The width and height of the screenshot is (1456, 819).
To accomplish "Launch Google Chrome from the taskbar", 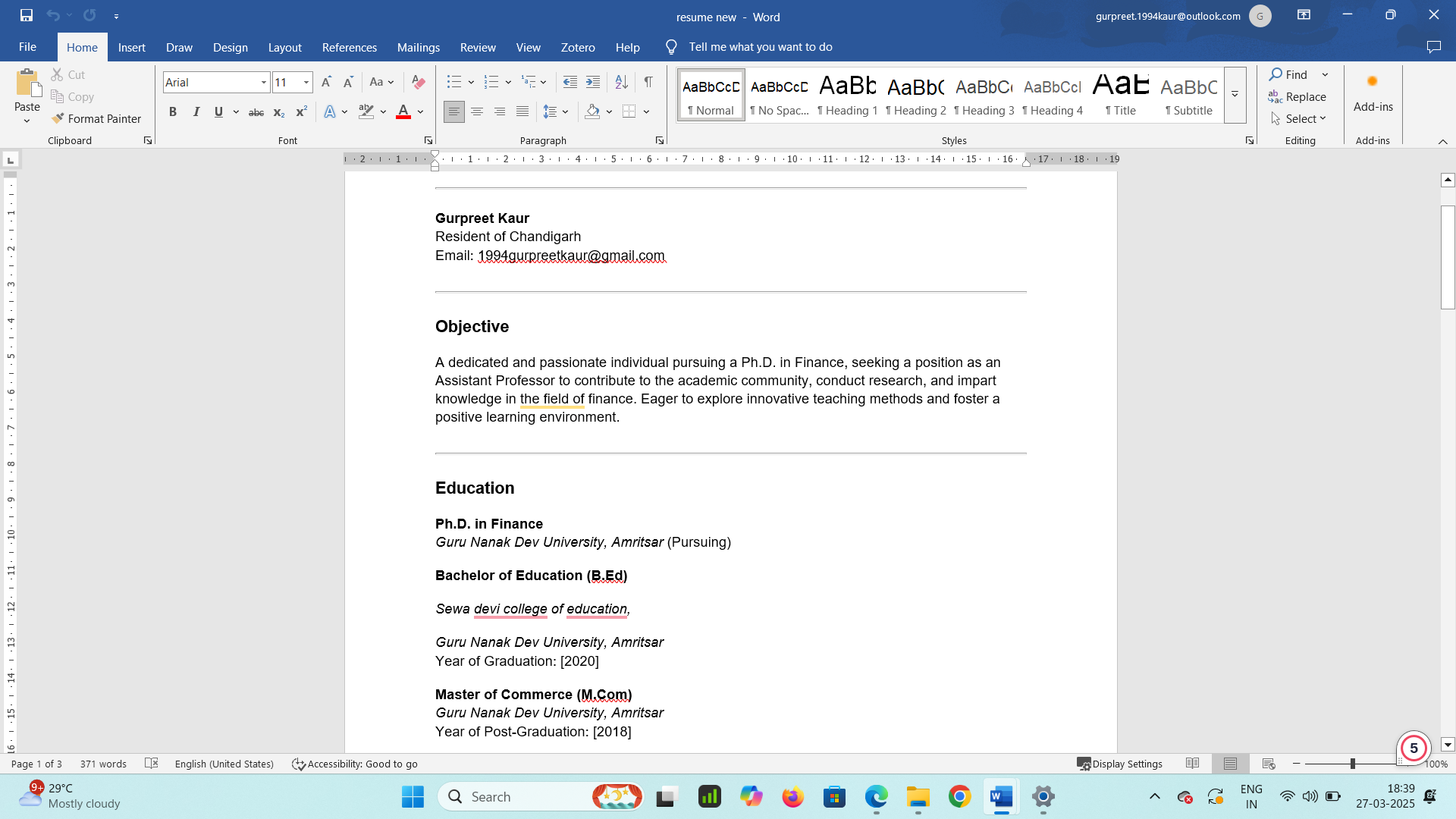I will tap(959, 797).
